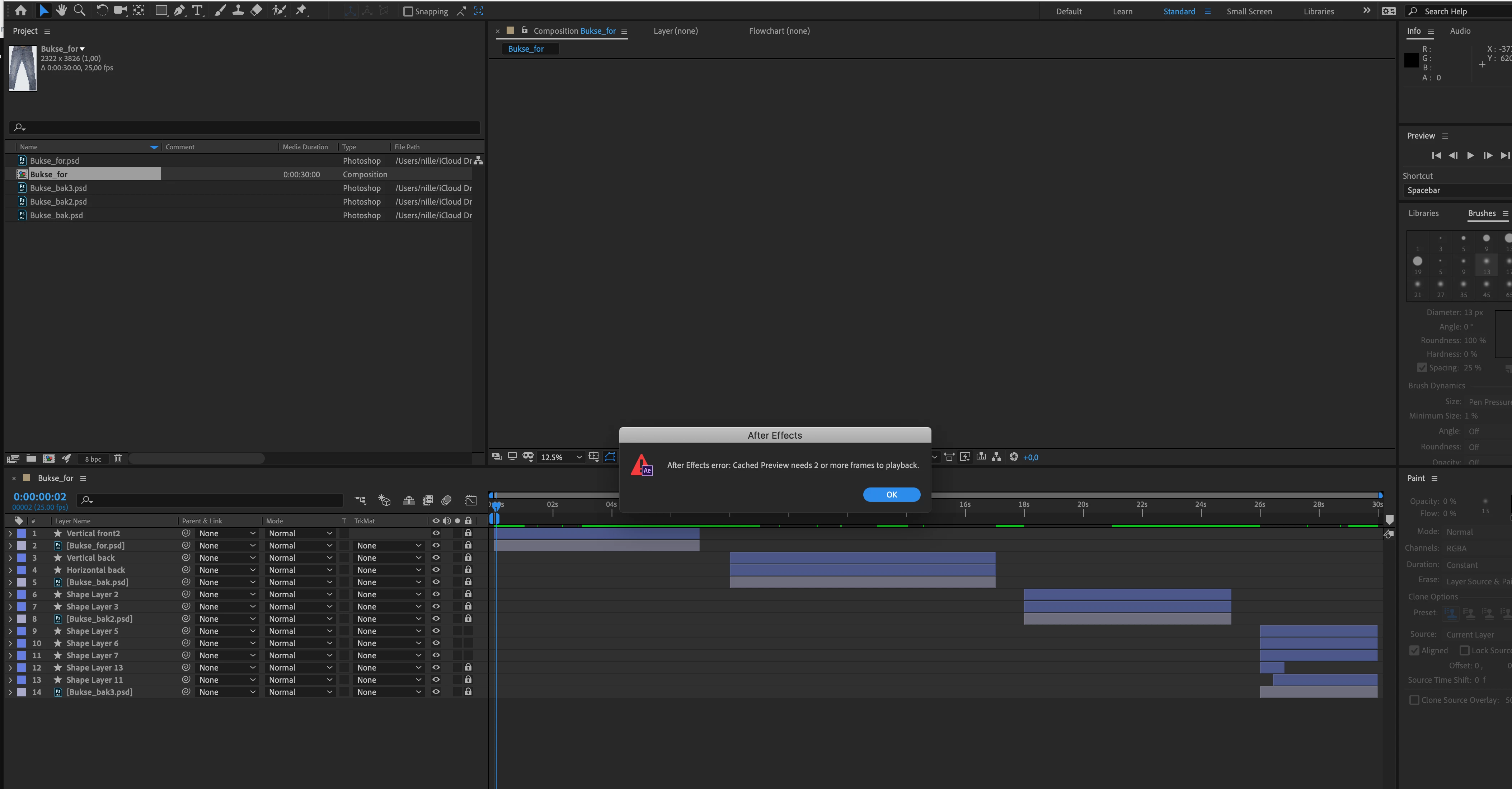Select the Type tool

197,10
